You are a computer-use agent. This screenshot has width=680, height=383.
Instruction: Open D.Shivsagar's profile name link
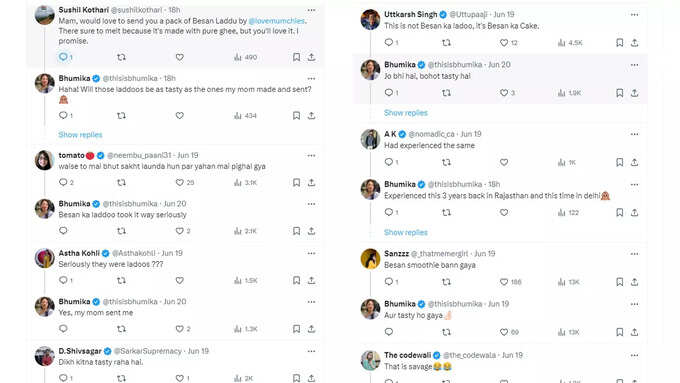(80, 351)
